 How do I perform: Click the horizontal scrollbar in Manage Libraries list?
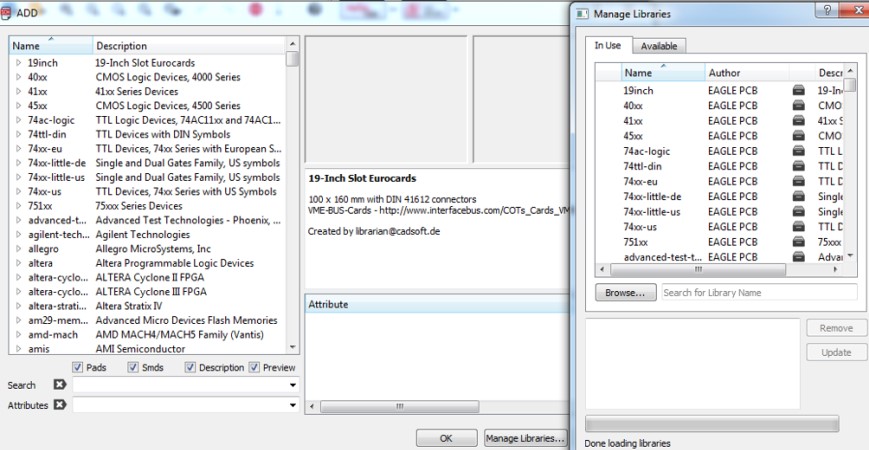(x=698, y=269)
